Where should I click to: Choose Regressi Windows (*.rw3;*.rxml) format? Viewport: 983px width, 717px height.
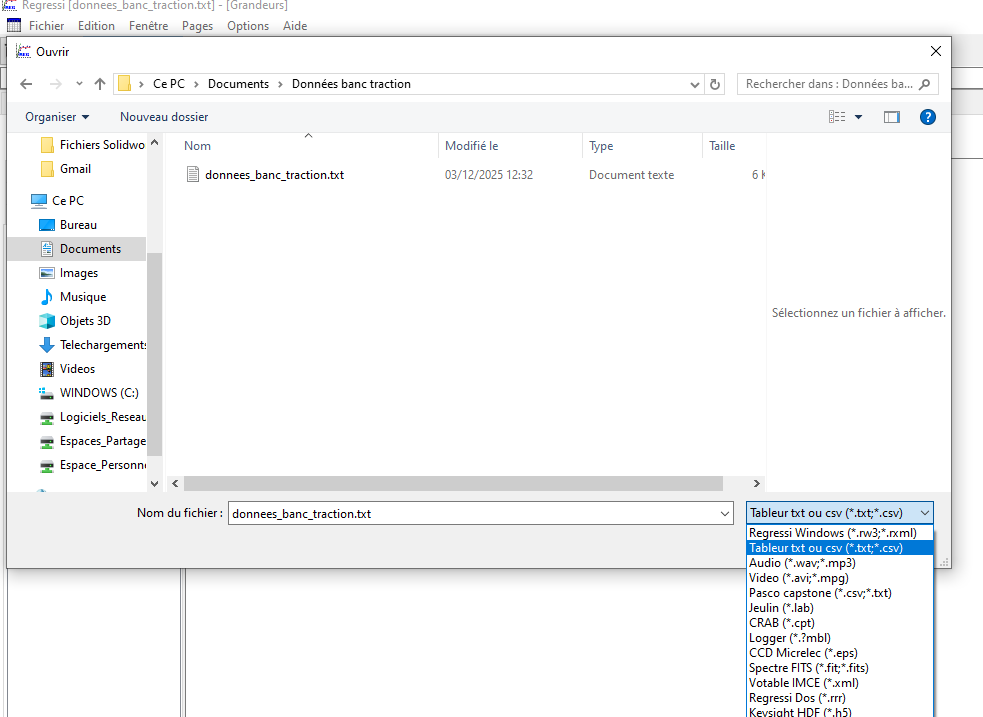[832, 533]
